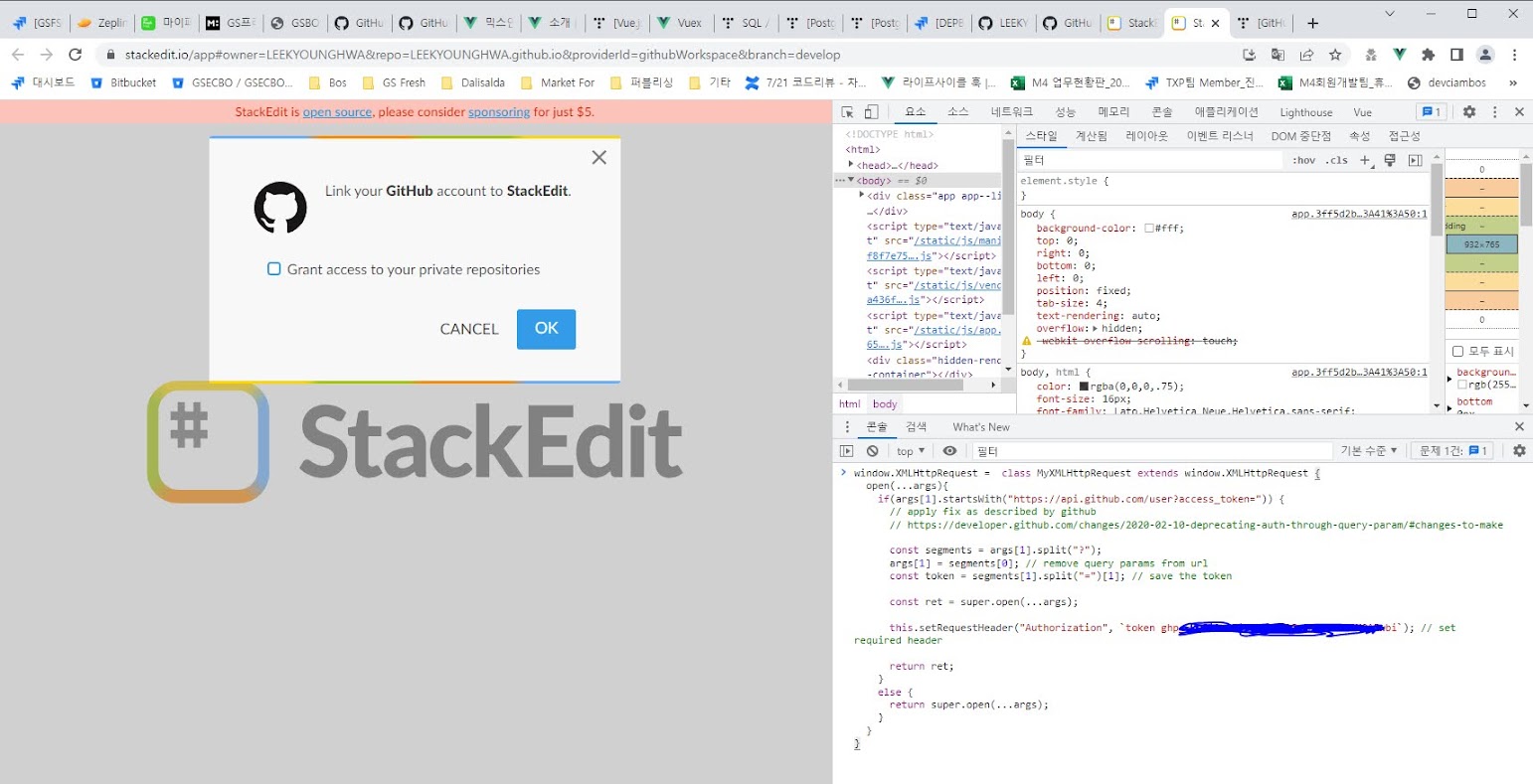Switch to the Vue DevTools tab
The image size is (1533, 784).
pyautogui.click(x=1363, y=112)
